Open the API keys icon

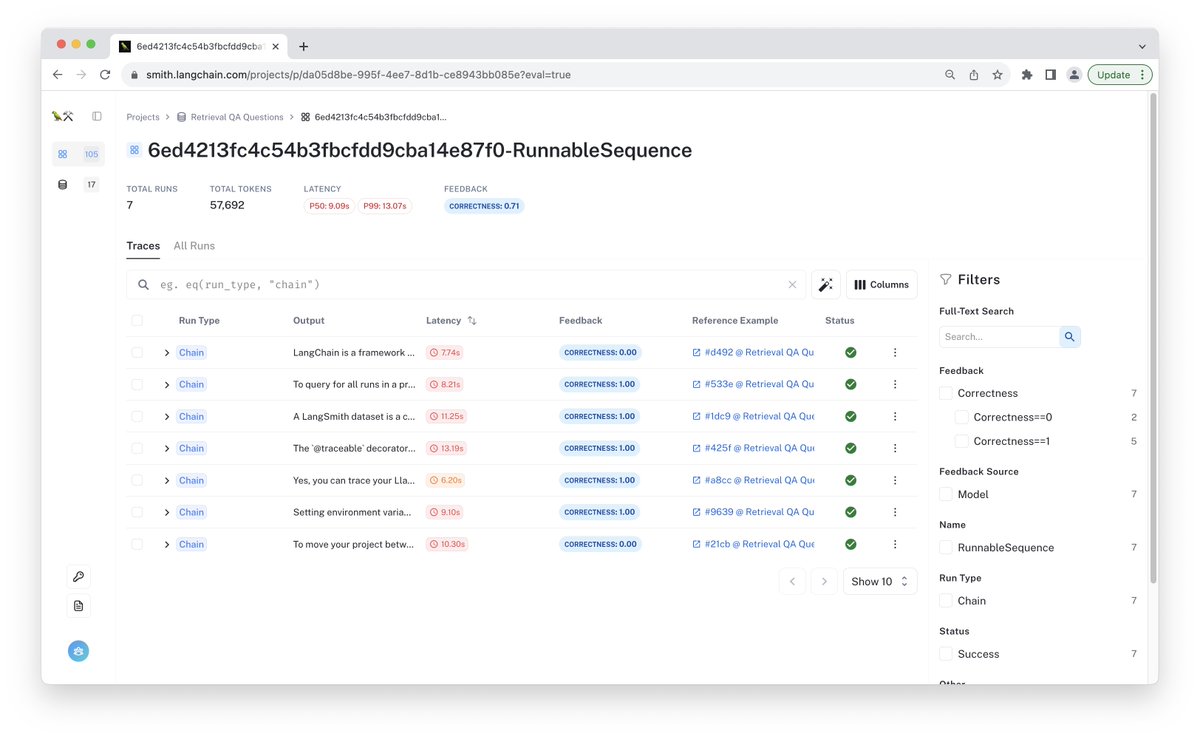79,576
